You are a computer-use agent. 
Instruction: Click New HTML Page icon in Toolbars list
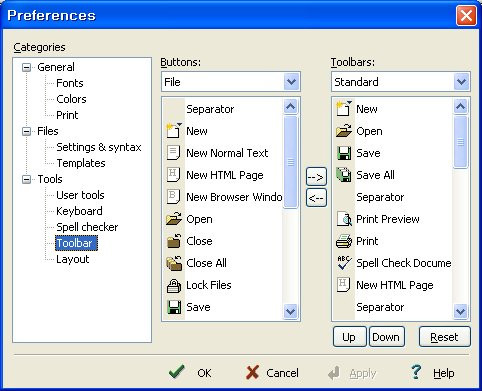tap(343, 285)
